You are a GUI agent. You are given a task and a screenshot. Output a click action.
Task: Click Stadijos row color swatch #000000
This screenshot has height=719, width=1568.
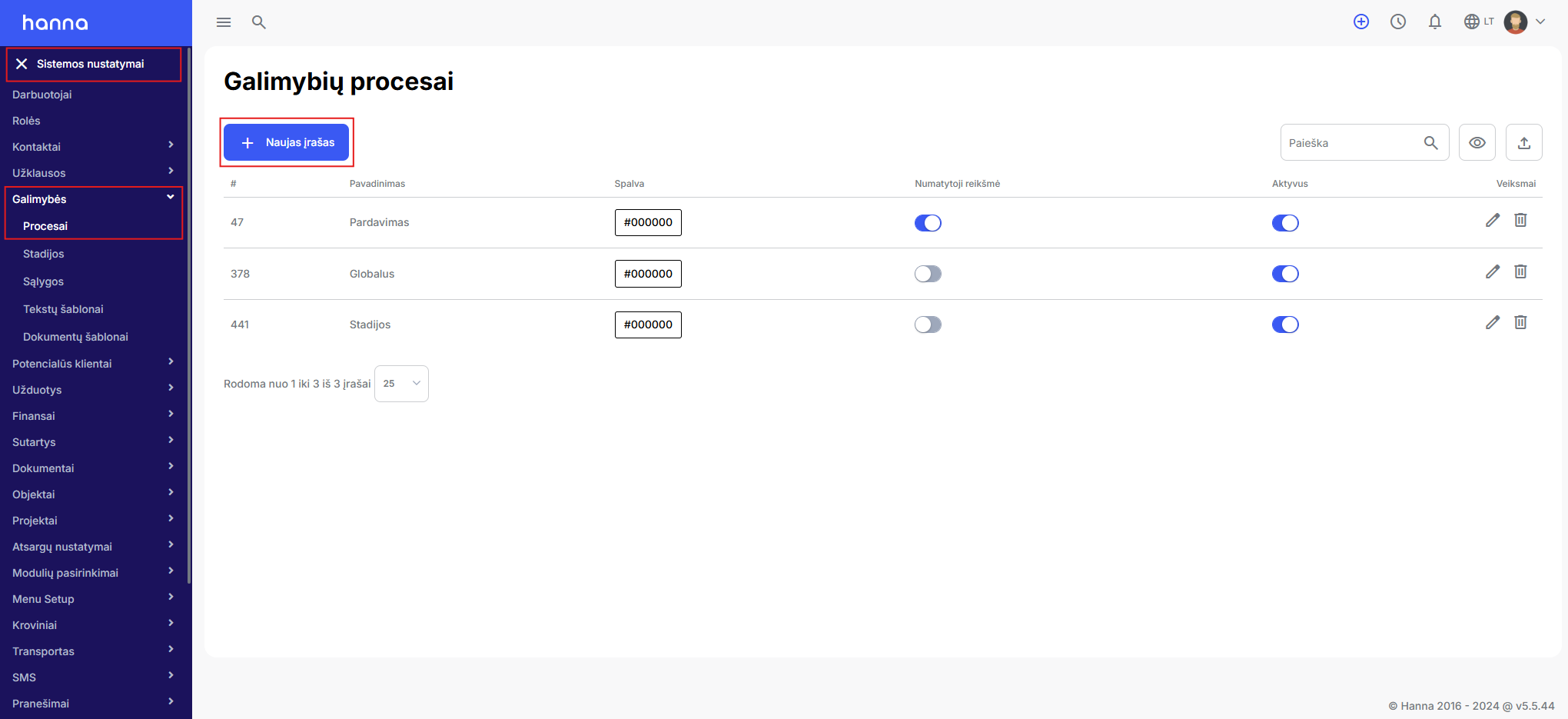[x=648, y=325]
